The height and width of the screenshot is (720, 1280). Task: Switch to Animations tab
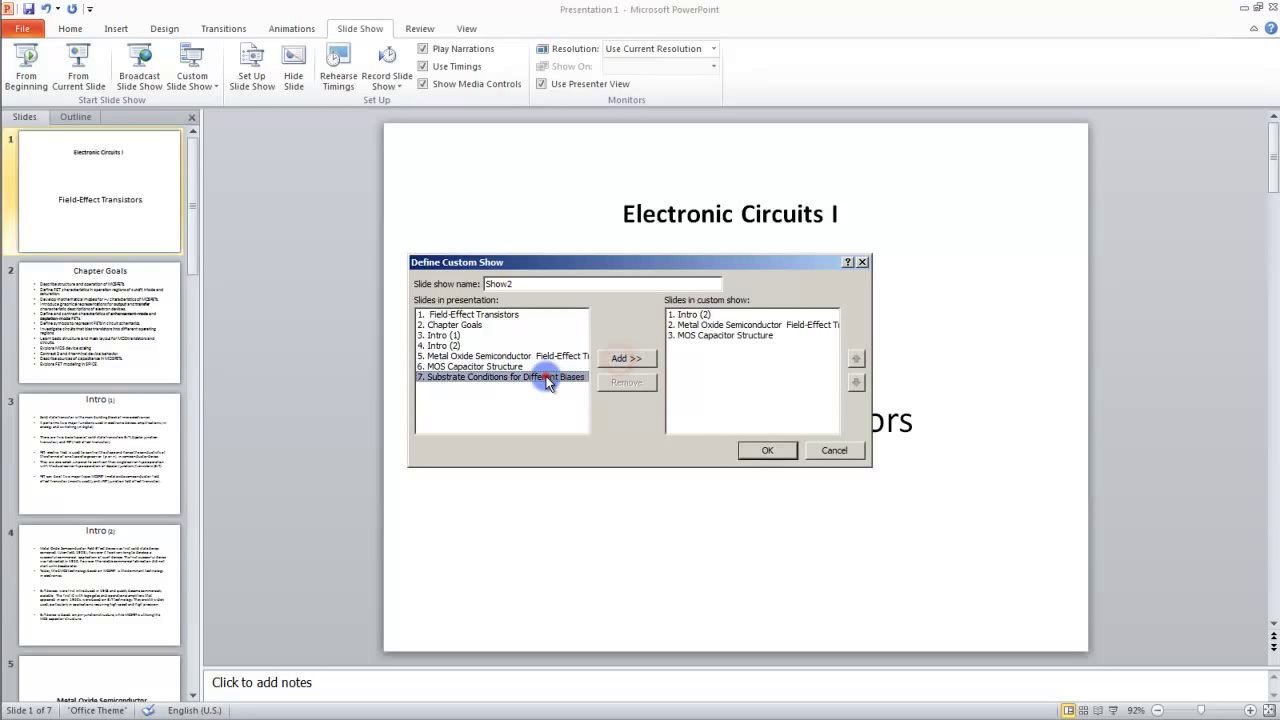coord(291,29)
